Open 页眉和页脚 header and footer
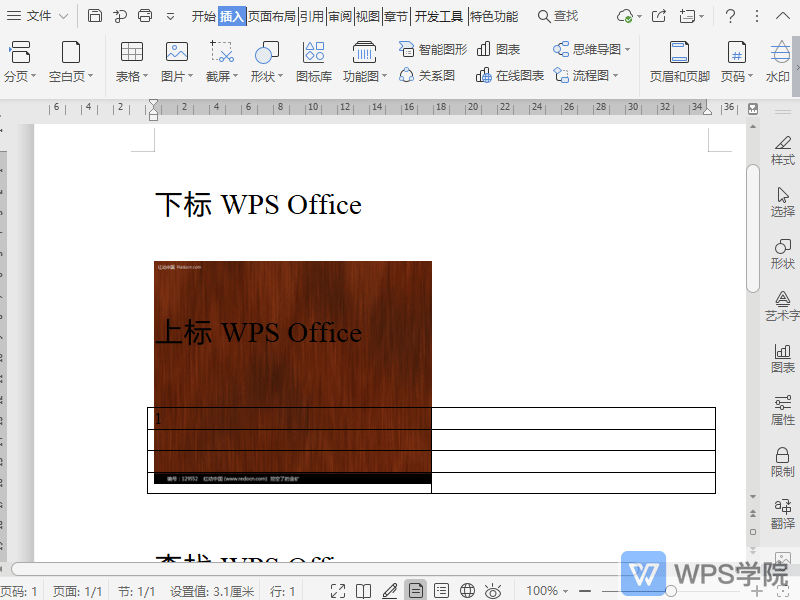Viewport: 800px width, 600px height. click(679, 62)
